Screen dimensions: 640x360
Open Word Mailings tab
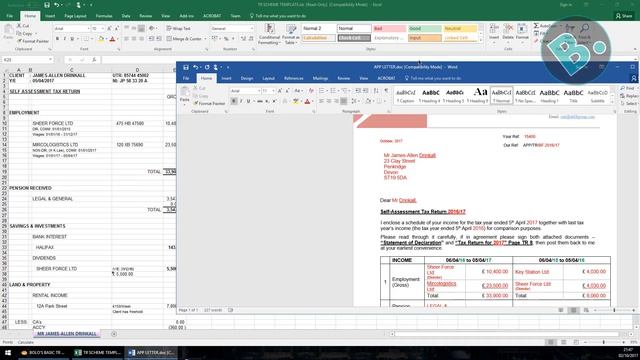tap(320, 78)
